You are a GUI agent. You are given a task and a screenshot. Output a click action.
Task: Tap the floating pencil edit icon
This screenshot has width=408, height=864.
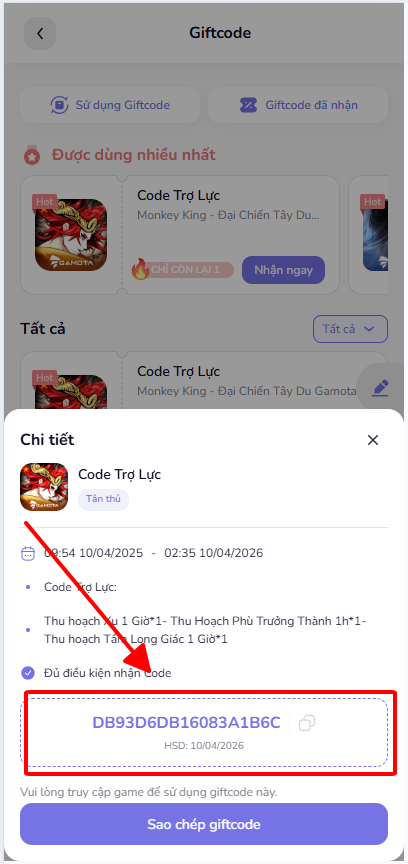point(380,388)
